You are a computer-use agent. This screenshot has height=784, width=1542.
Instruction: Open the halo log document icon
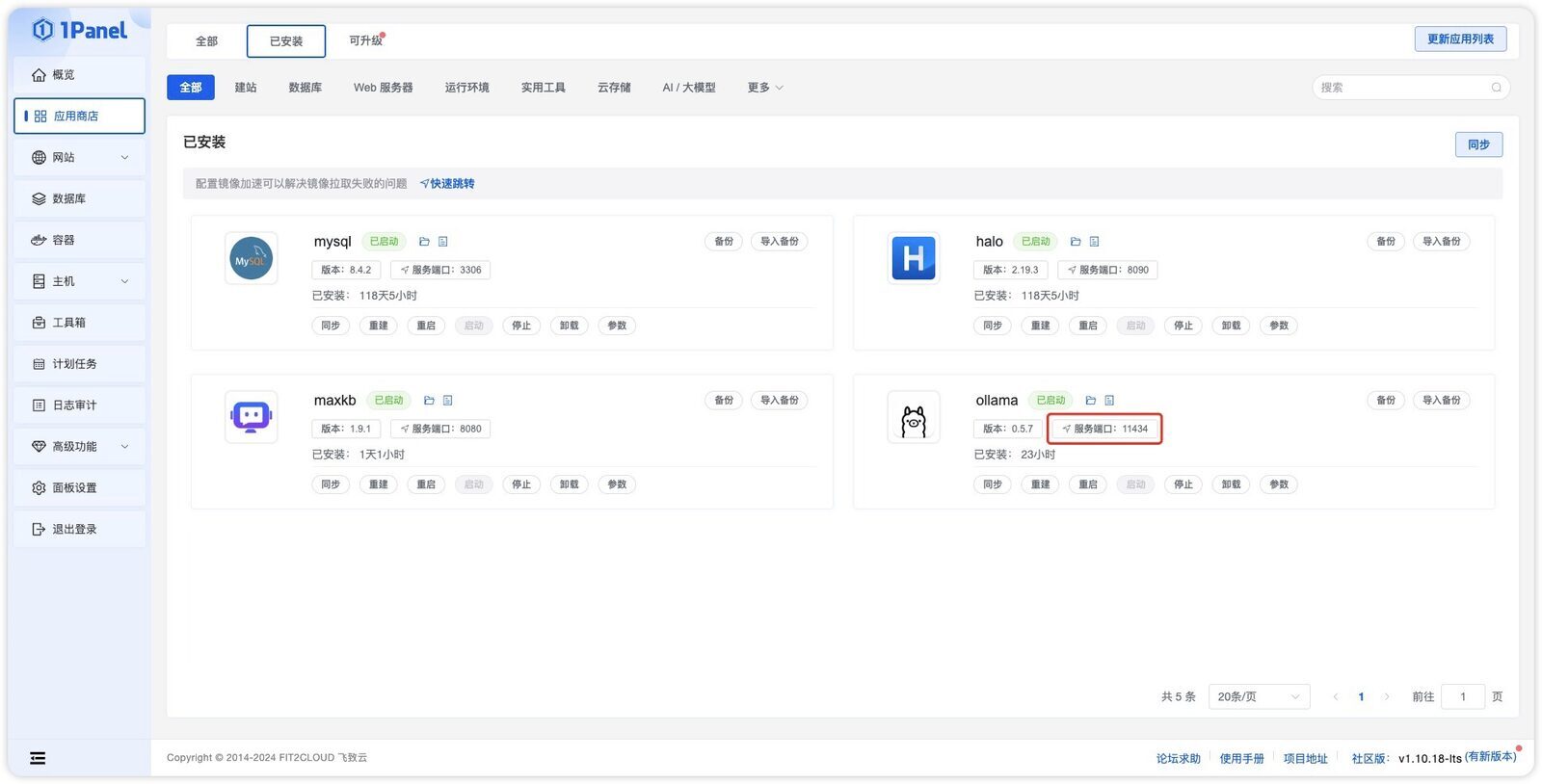(1095, 242)
